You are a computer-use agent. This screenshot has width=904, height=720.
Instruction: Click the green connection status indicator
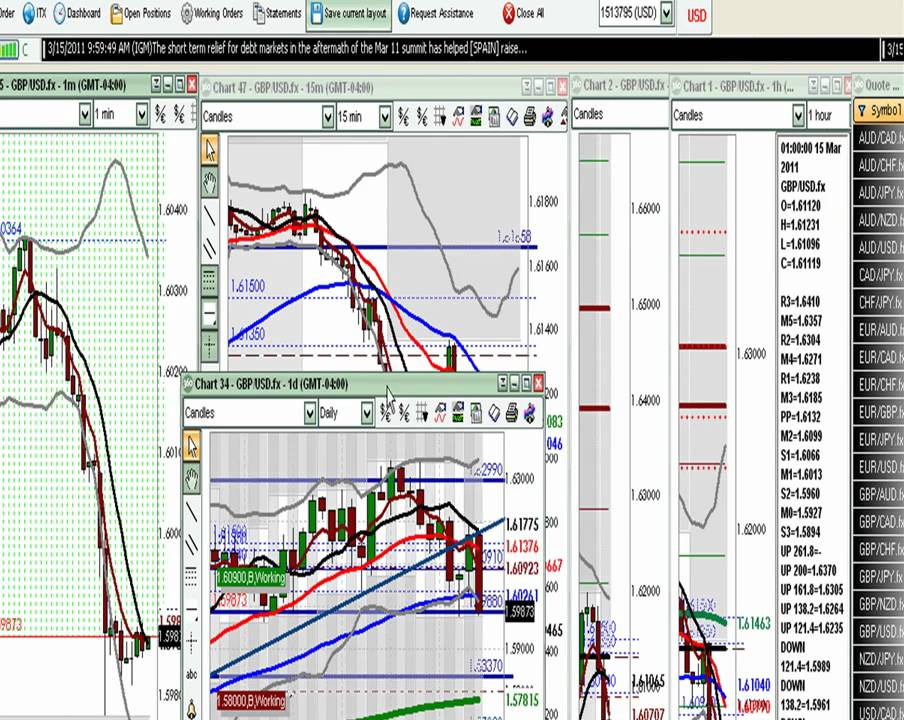click(x=9, y=50)
